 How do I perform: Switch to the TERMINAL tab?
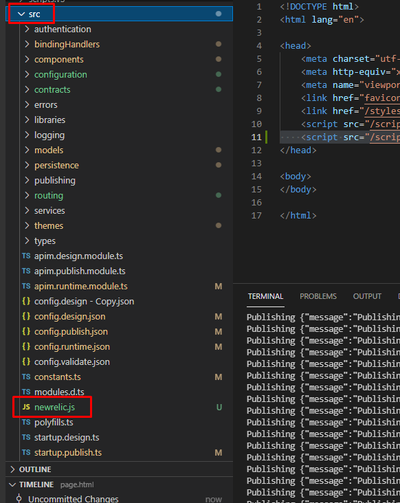pyautogui.click(x=265, y=296)
